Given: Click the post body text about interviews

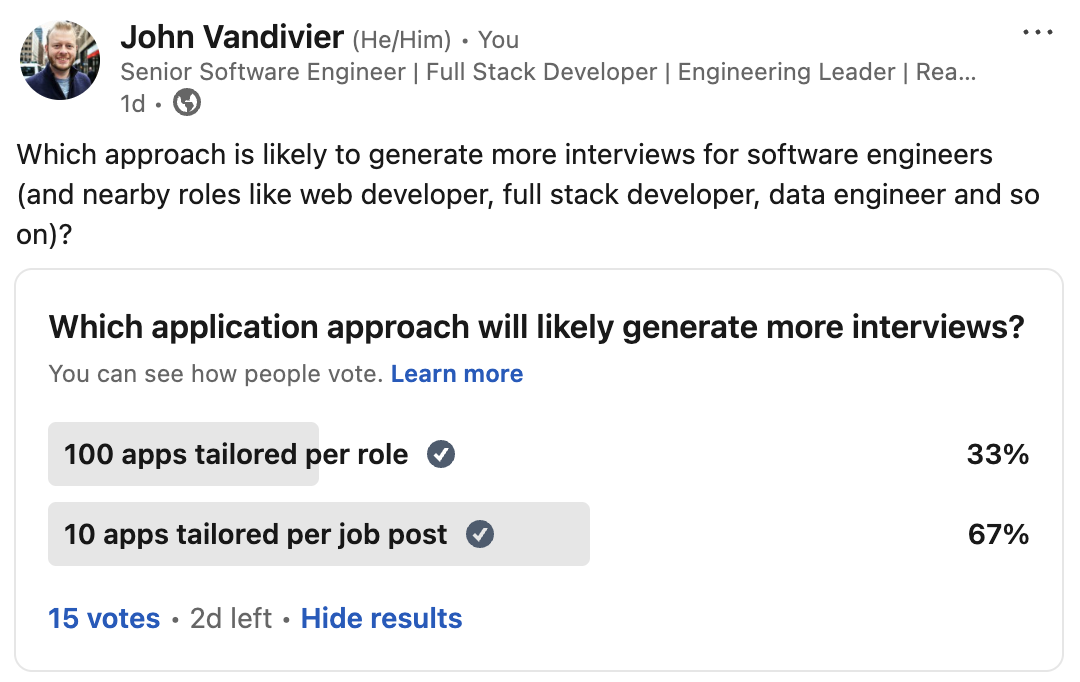Looking at the screenshot, I should pyautogui.click(x=528, y=193).
